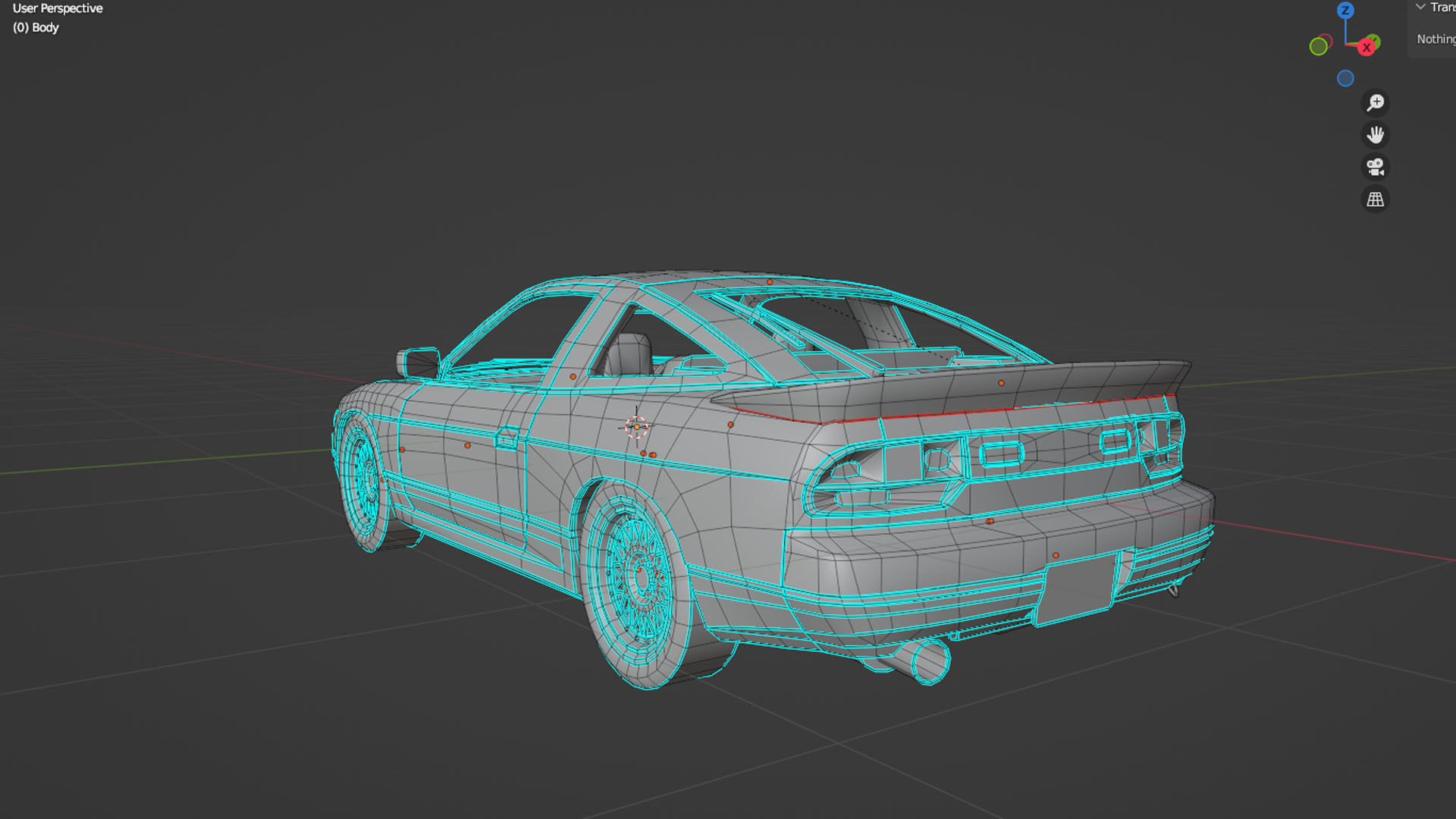Click the green outlined negative Y gizmo circle
The image size is (1456, 819).
(x=1319, y=46)
